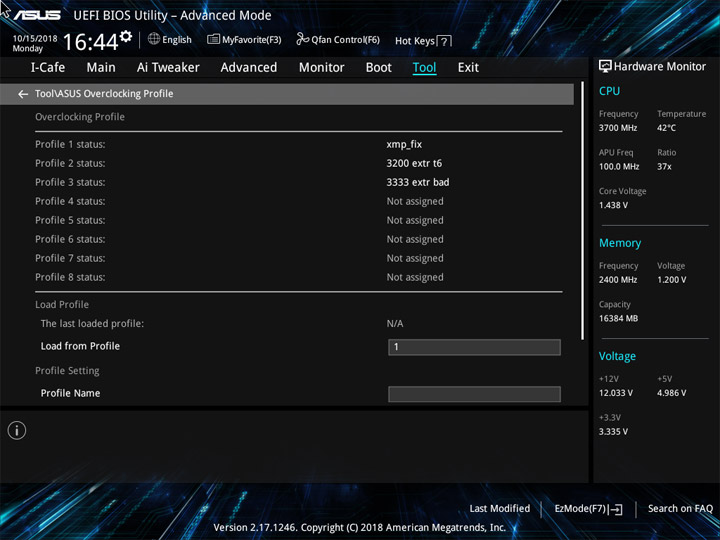The height and width of the screenshot is (540, 720).
Task: Click the Profile 5 status label
Action: pos(70,220)
